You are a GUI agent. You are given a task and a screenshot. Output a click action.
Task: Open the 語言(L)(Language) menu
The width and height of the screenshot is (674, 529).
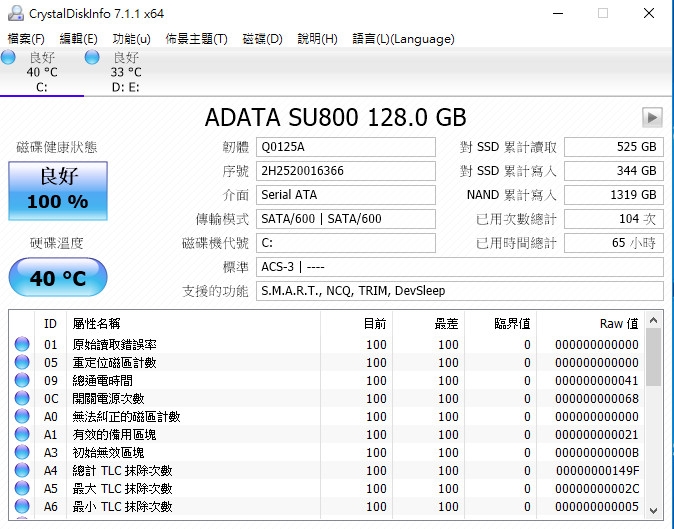pos(403,39)
